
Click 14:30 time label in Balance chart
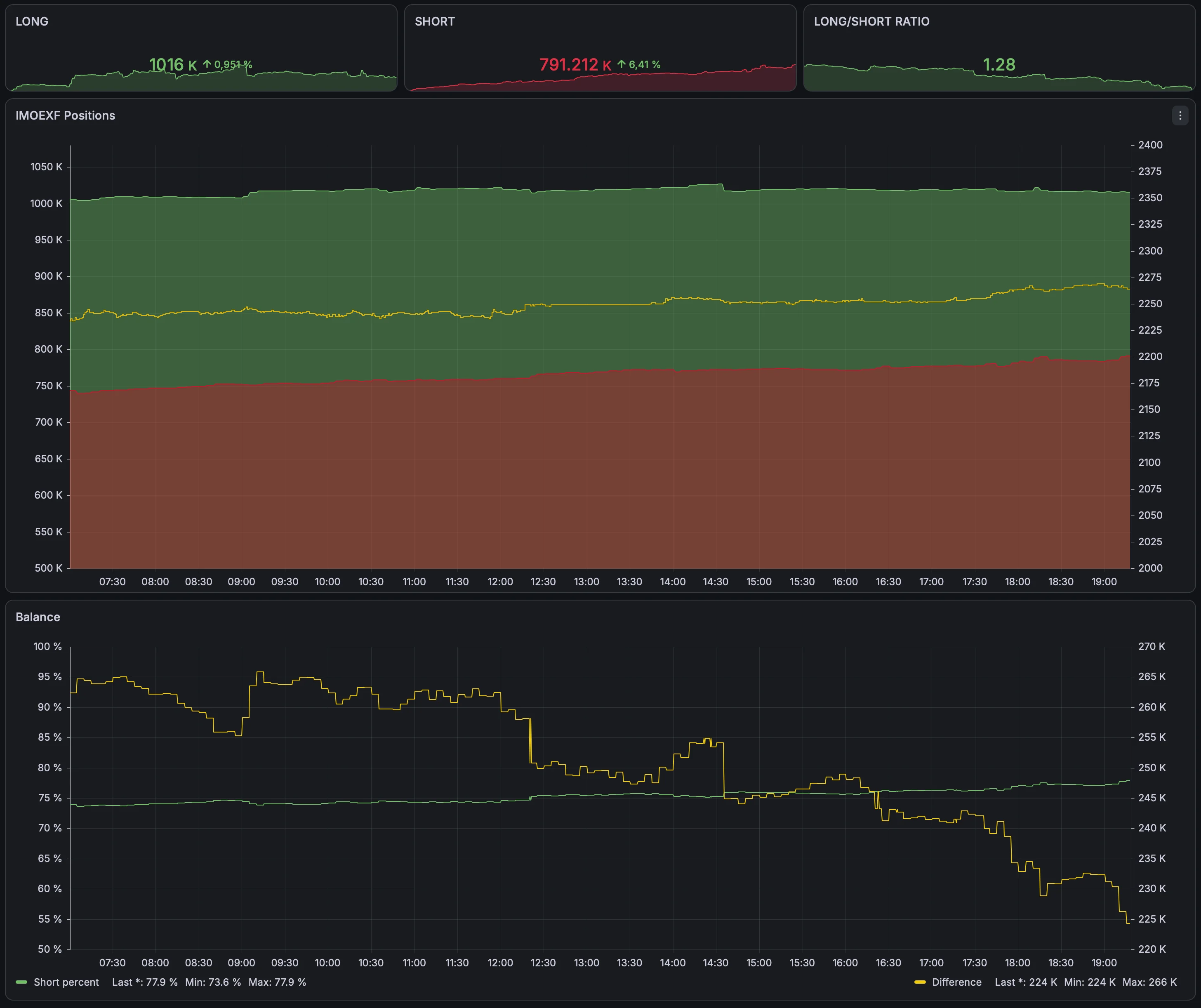[716, 963]
